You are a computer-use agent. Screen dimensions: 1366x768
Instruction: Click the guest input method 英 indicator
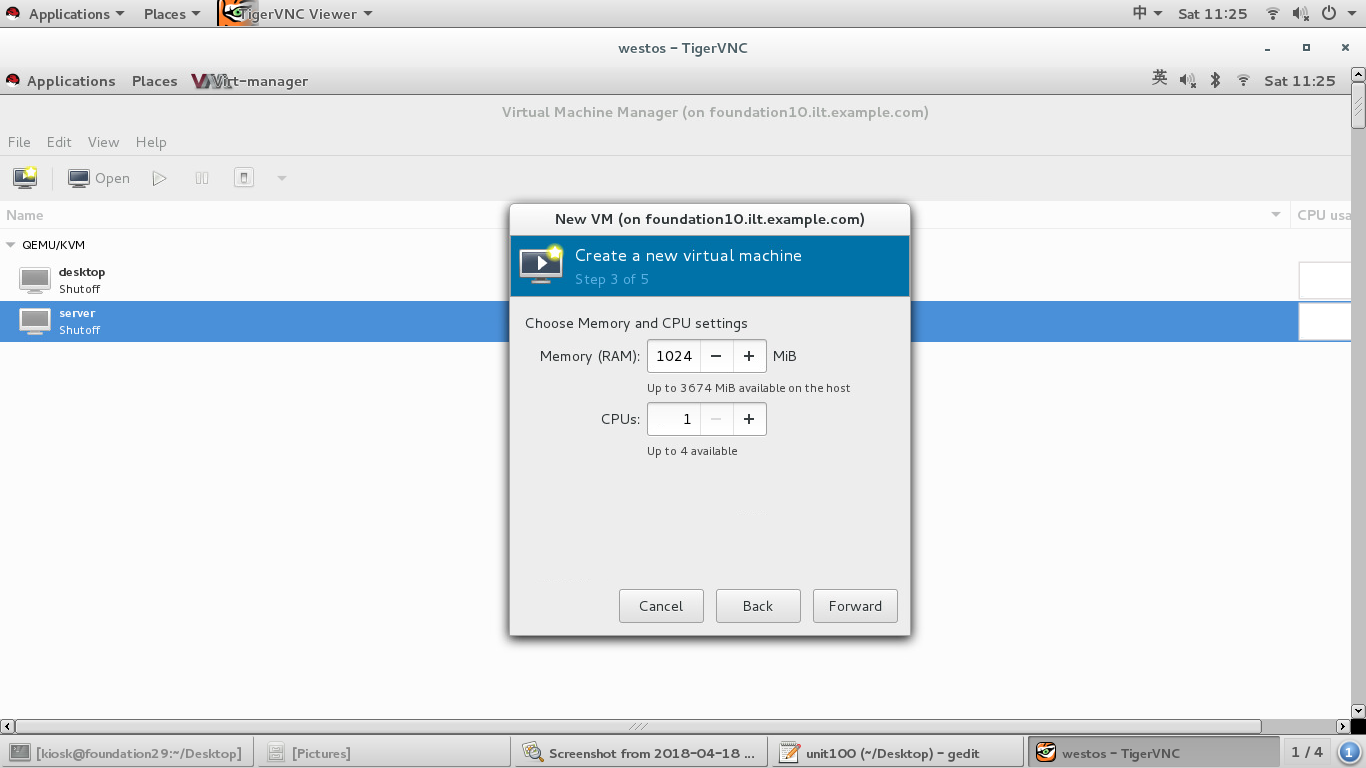[1160, 79]
